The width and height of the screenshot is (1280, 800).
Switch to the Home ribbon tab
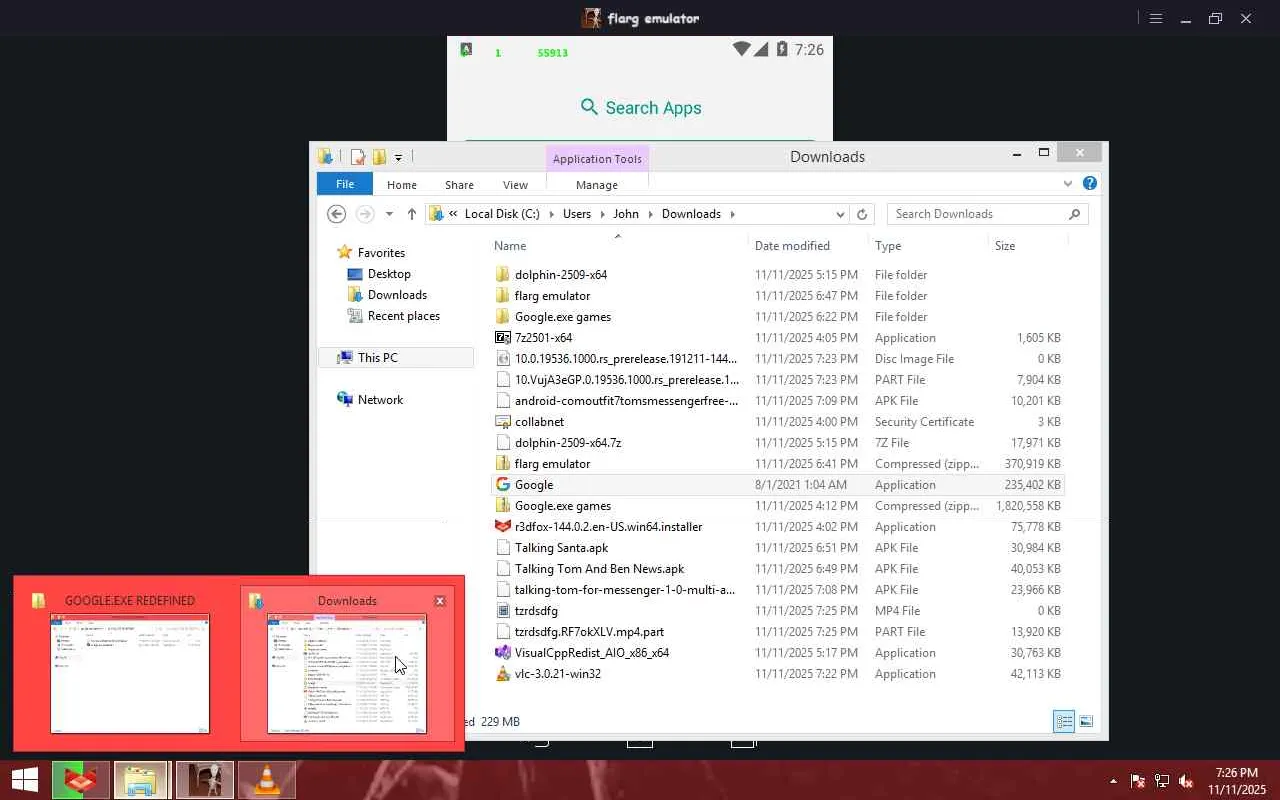402,184
